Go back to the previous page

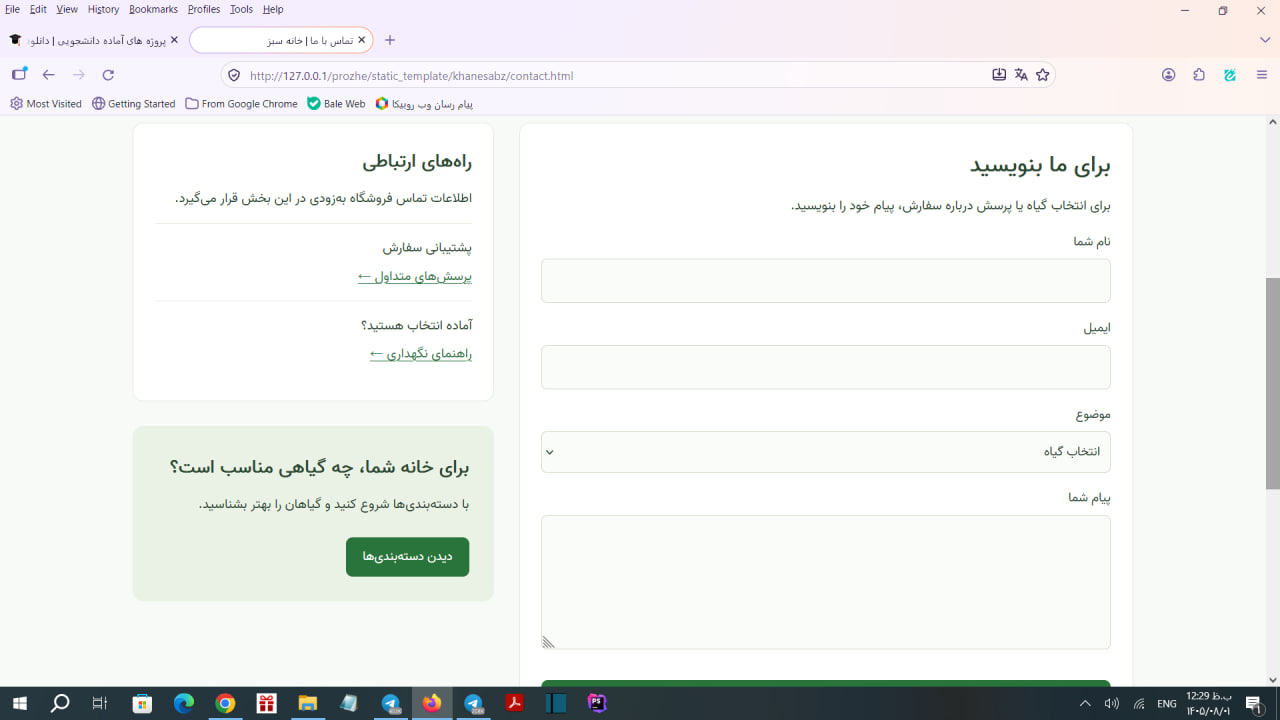coord(48,75)
